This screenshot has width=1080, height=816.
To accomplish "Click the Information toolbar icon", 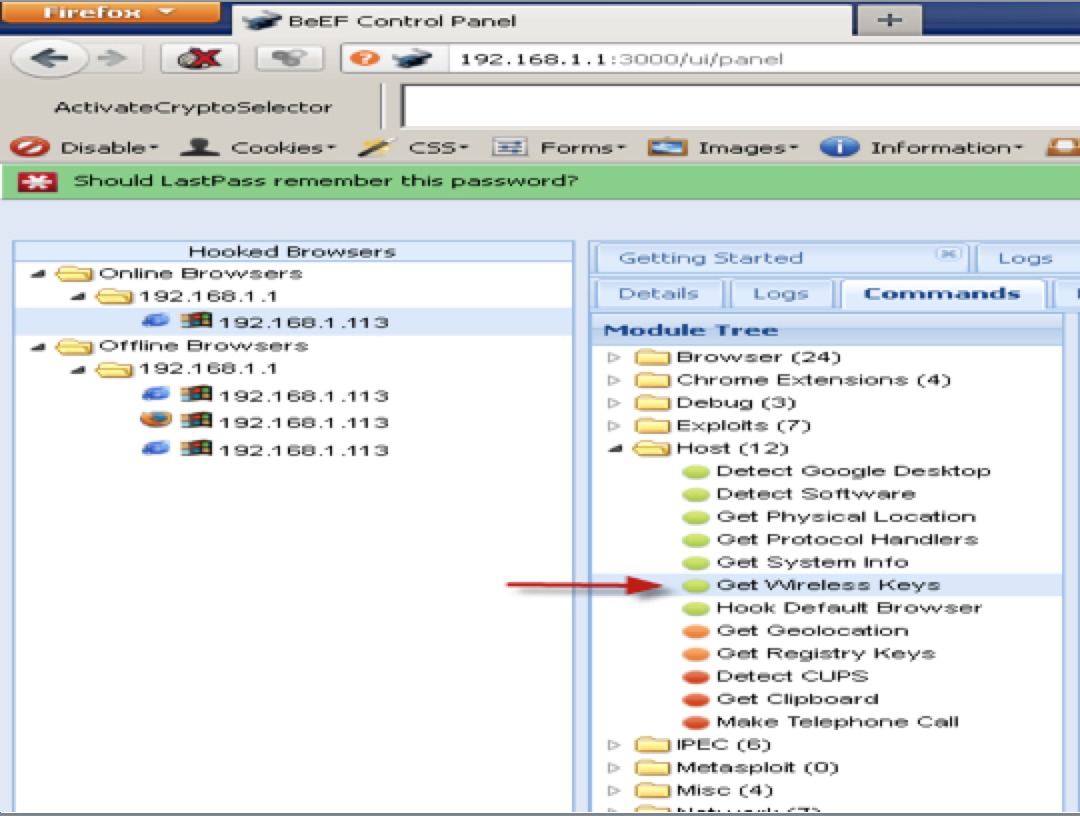I will click(x=839, y=148).
